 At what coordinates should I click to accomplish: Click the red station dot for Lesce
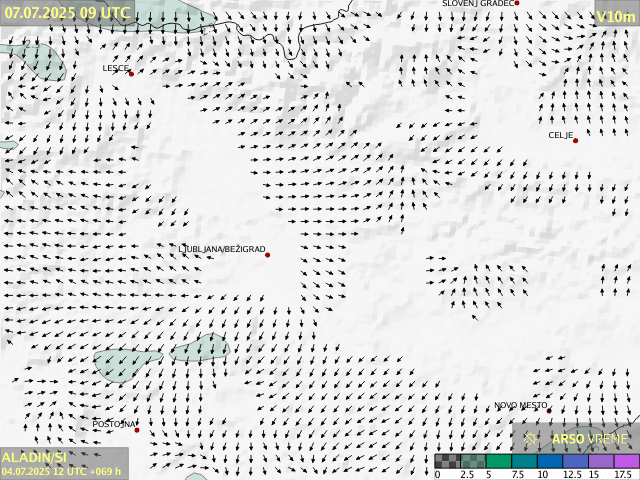coord(131,74)
